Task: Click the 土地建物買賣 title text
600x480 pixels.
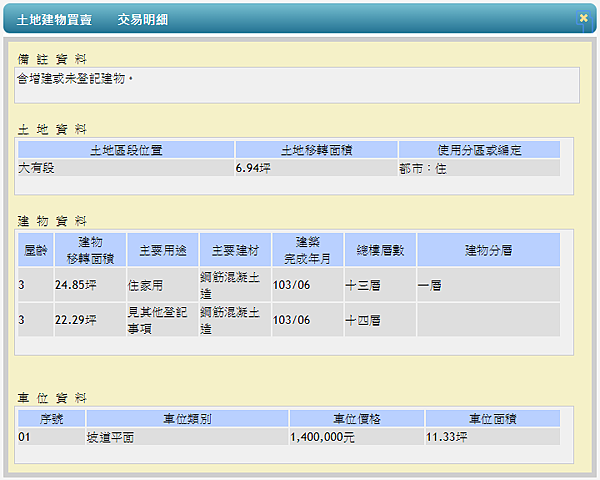Action: [x=54, y=20]
